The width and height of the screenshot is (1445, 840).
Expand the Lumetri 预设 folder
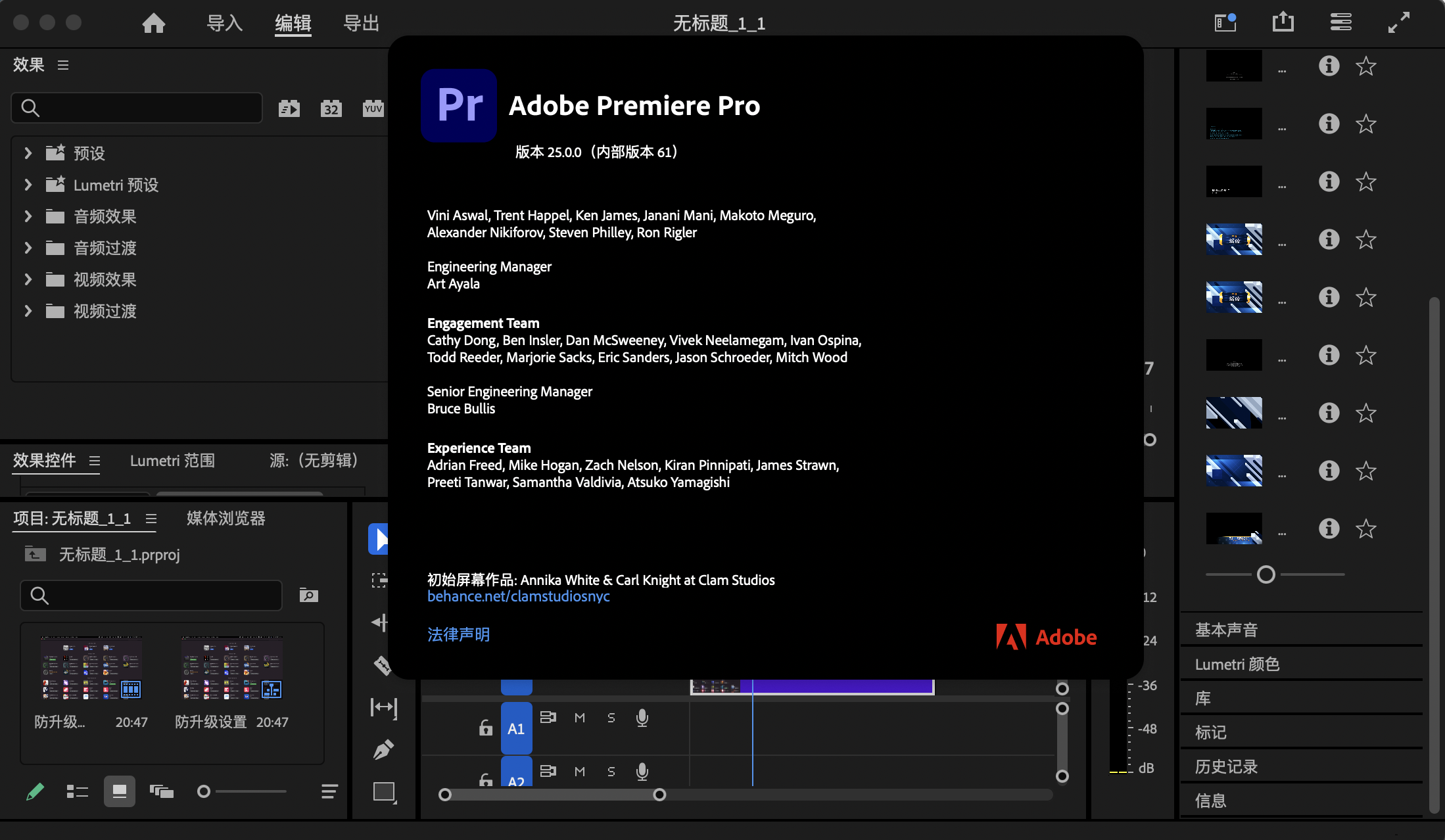pyautogui.click(x=28, y=185)
